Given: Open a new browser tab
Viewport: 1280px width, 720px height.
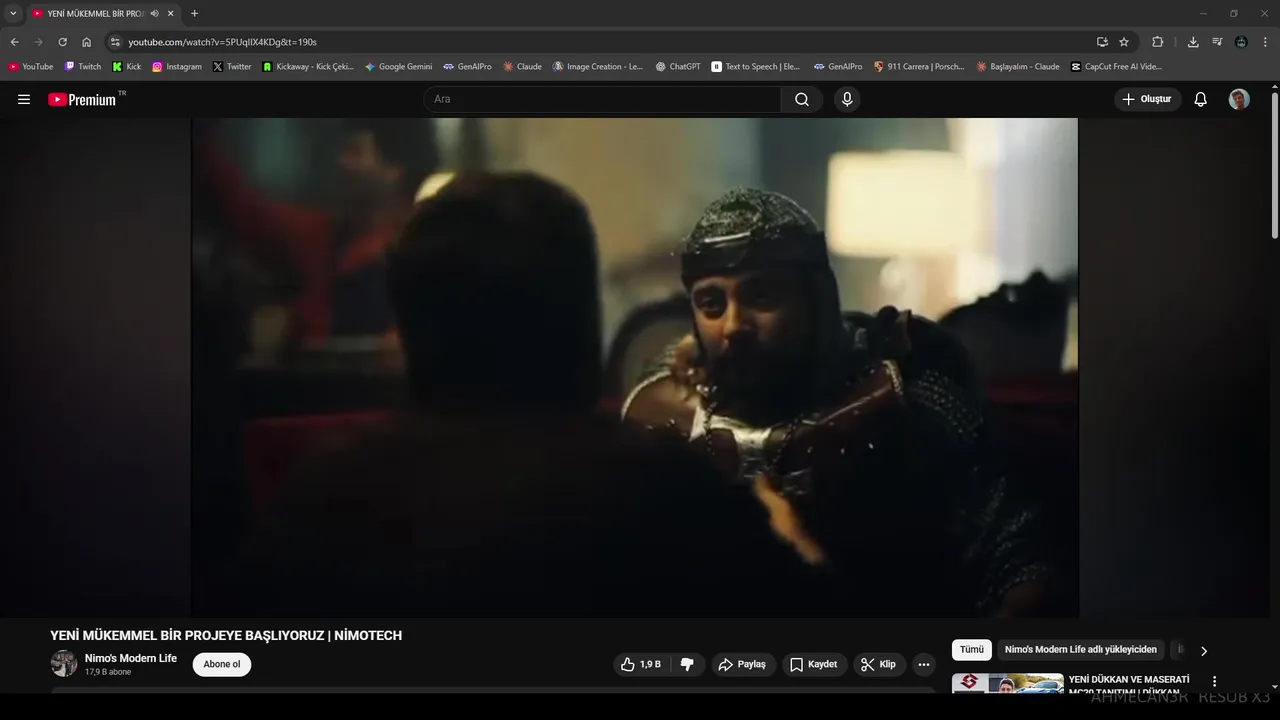Looking at the screenshot, I should [x=194, y=14].
